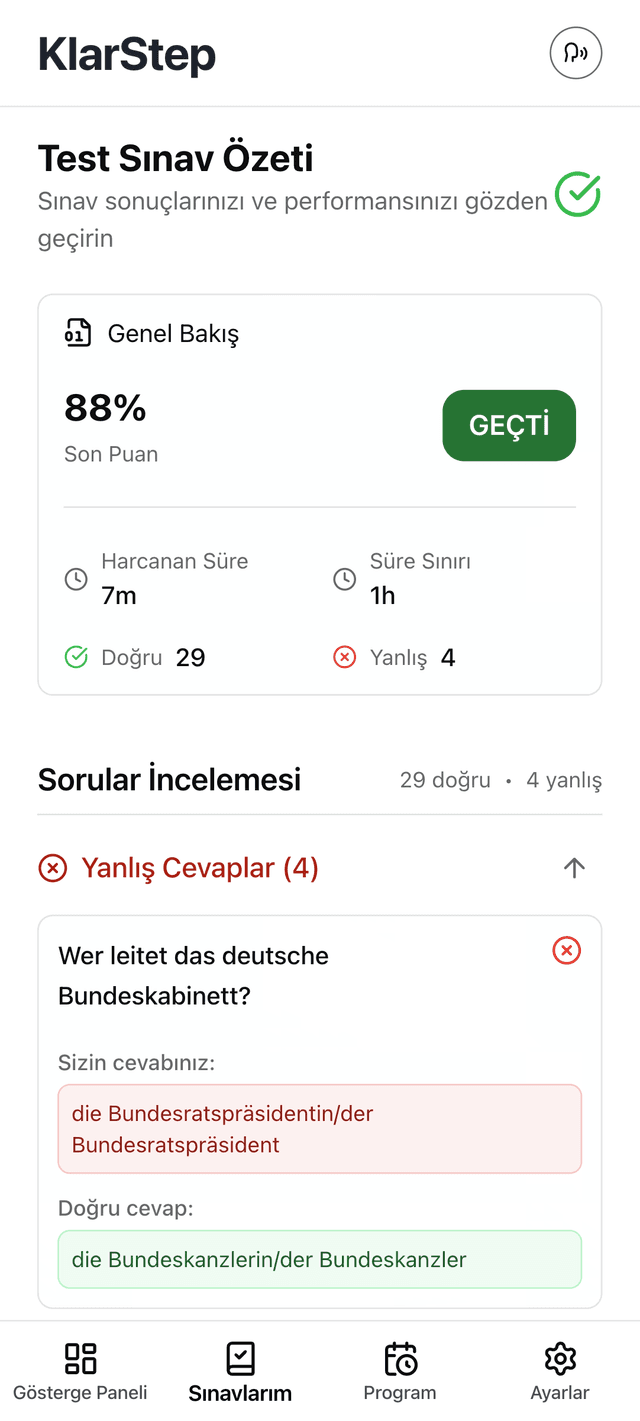Select the Sınavlarım tab
The image size is (640, 1421).
click(240, 1369)
